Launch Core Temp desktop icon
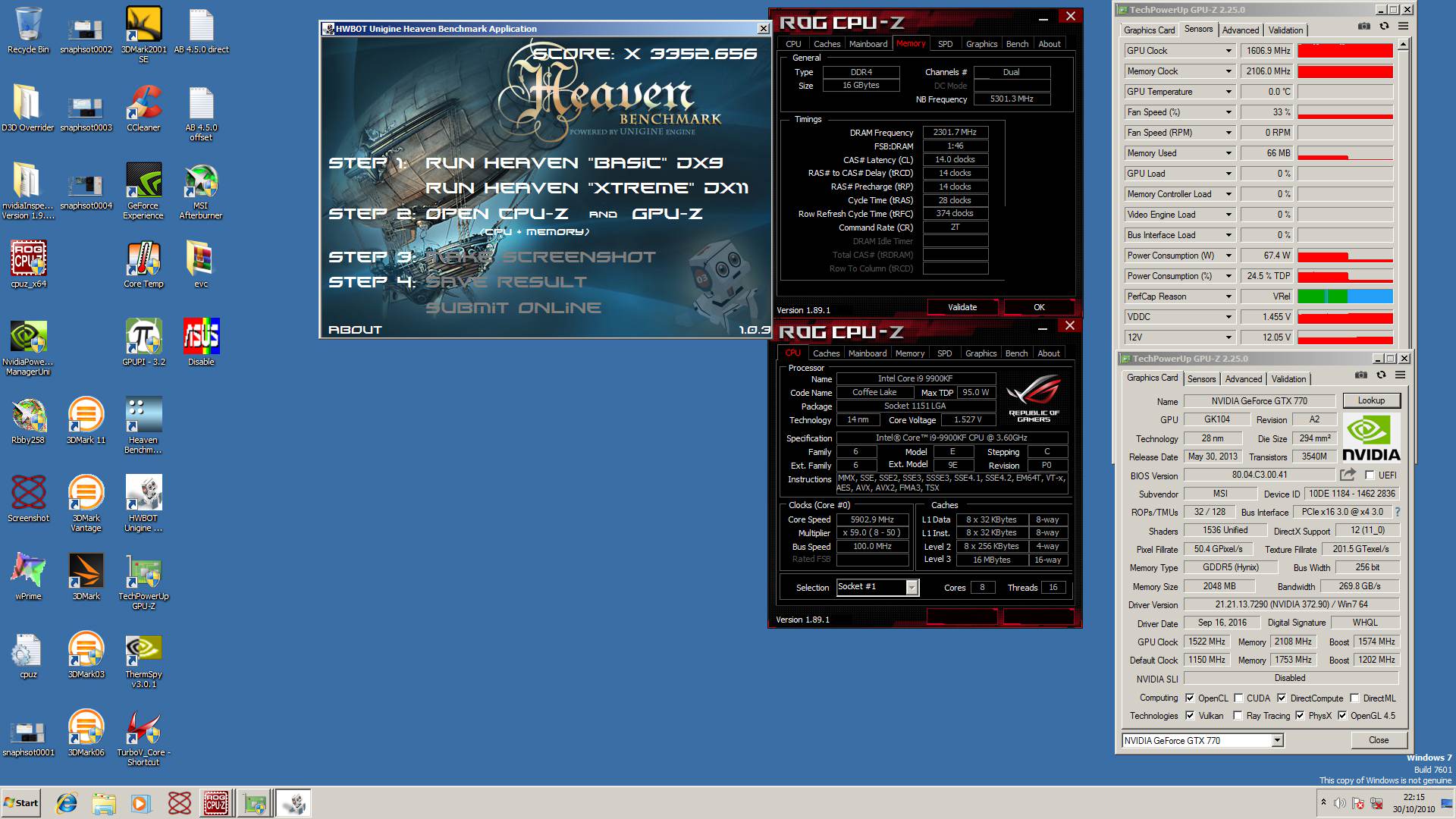Image resolution: width=1456 pixels, height=819 pixels. (x=143, y=265)
